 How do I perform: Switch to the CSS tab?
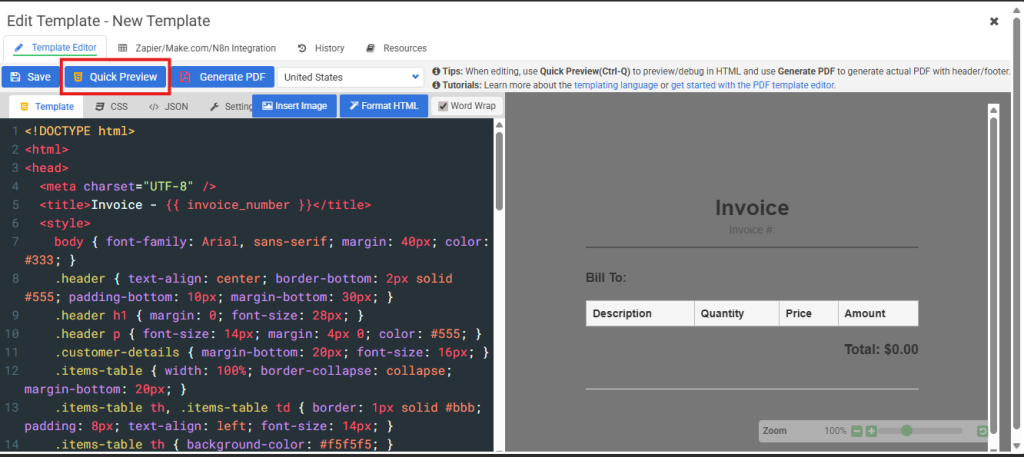coord(112,106)
